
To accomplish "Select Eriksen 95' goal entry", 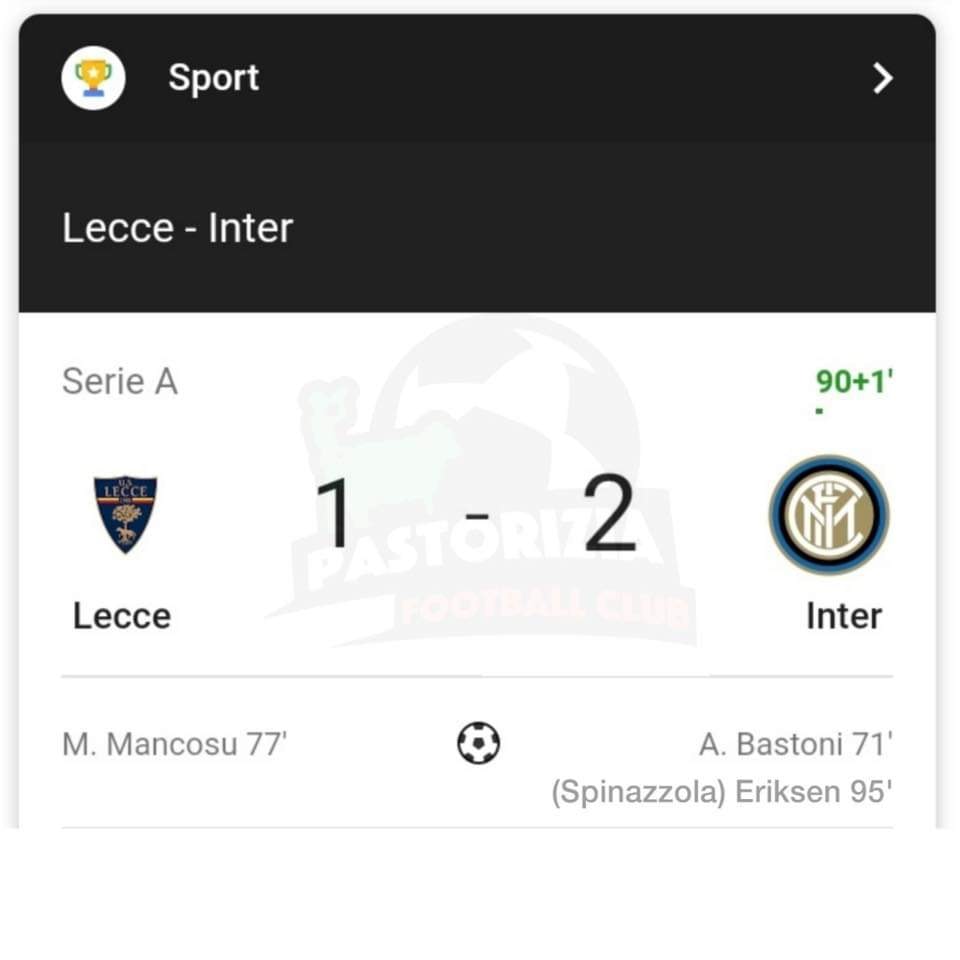I will [x=813, y=792].
